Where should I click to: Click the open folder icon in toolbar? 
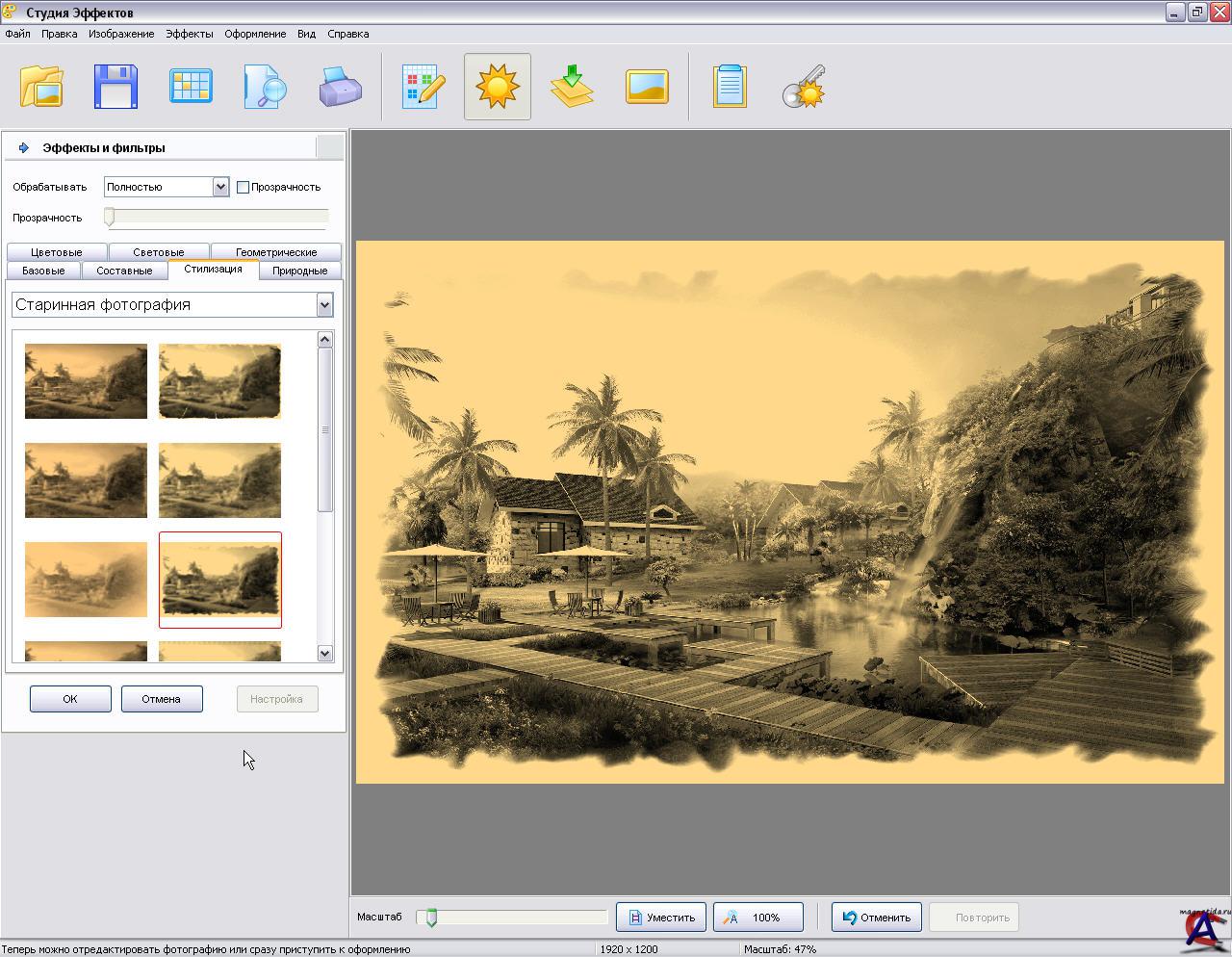pos(41,87)
